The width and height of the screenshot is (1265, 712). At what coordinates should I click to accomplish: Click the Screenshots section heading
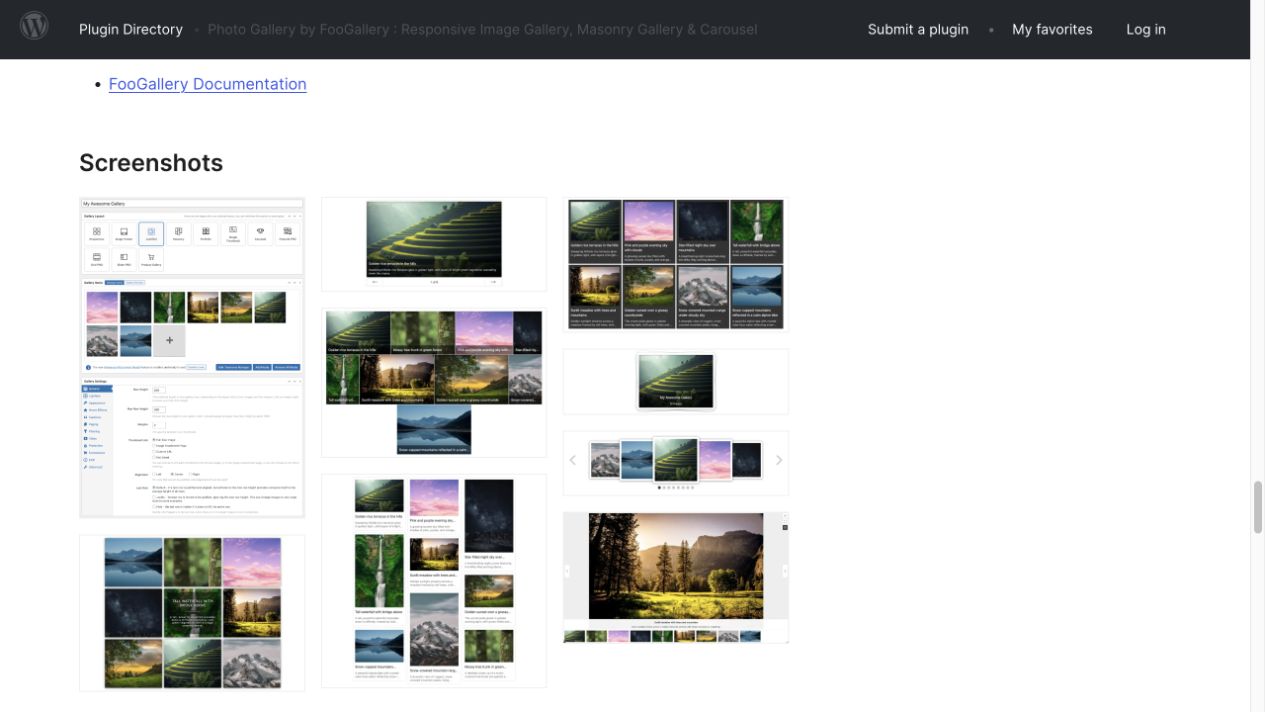click(x=151, y=162)
